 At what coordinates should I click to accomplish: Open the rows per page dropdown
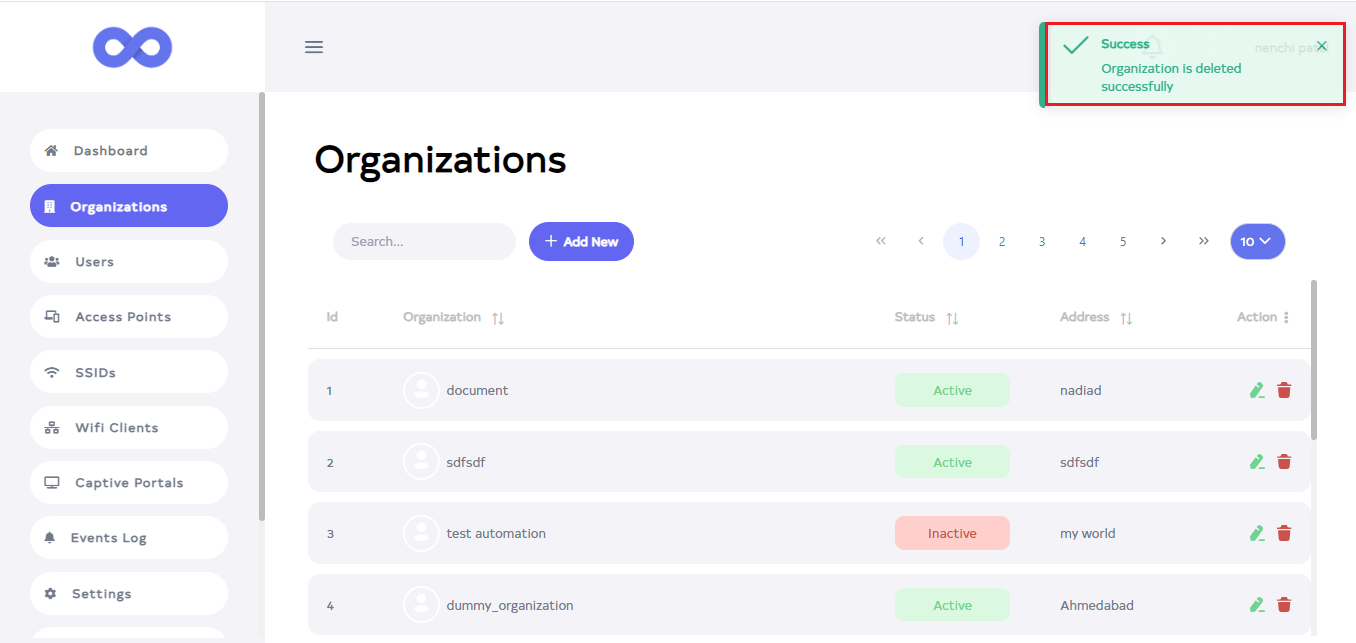coord(1257,241)
